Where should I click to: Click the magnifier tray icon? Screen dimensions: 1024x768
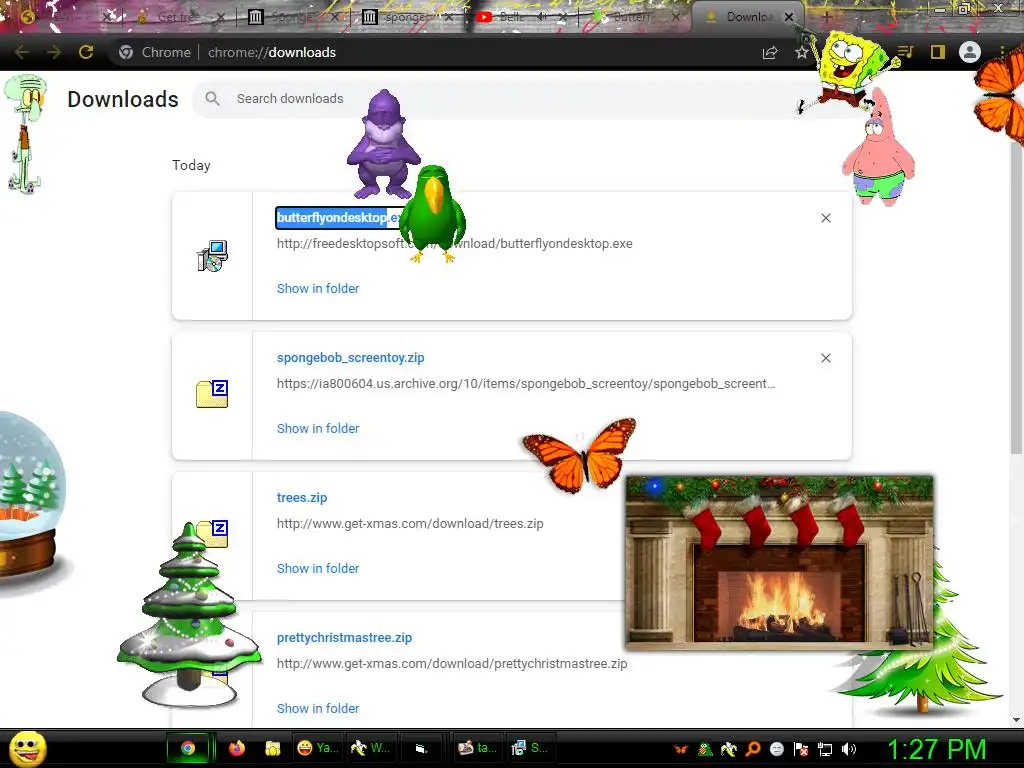click(752, 749)
